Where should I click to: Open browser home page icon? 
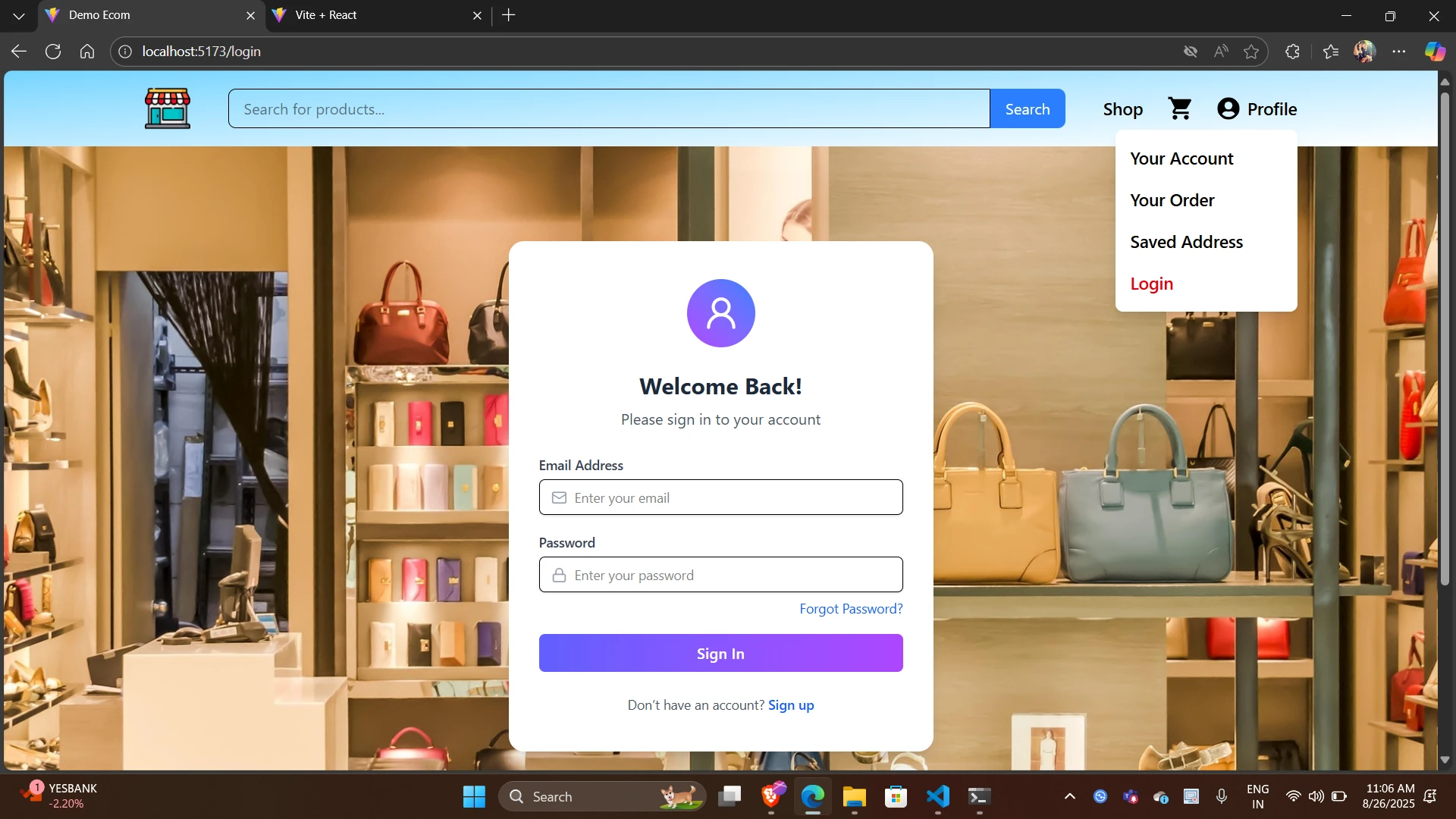click(x=87, y=51)
